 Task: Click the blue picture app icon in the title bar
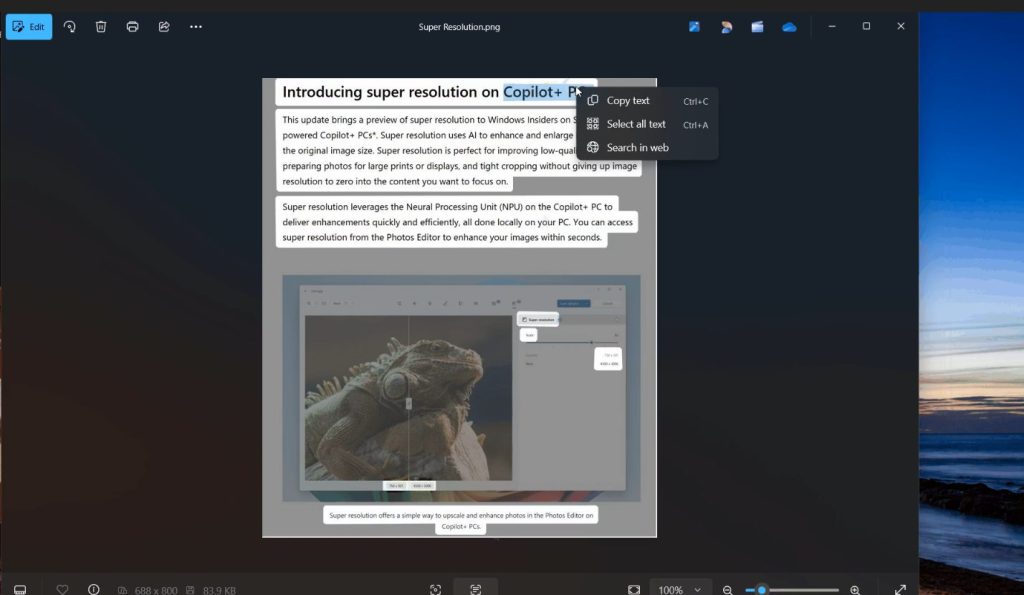click(x=694, y=27)
